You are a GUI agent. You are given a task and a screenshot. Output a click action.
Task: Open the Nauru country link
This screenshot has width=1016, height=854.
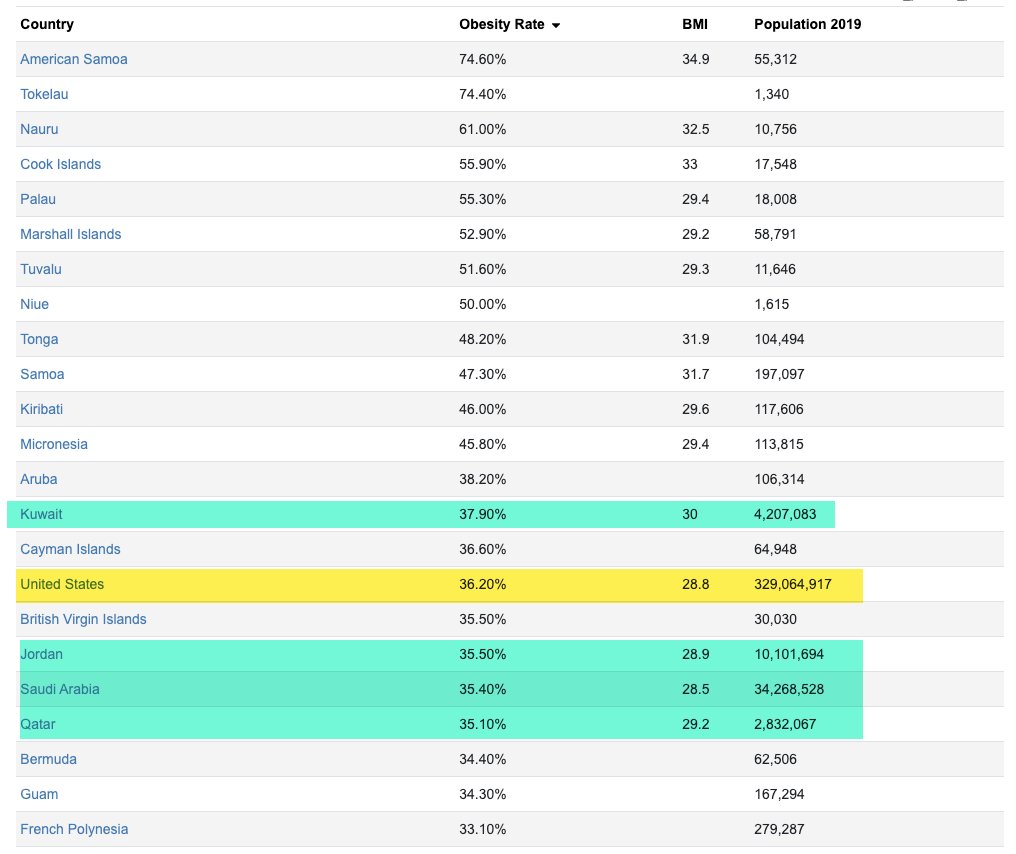point(39,129)
